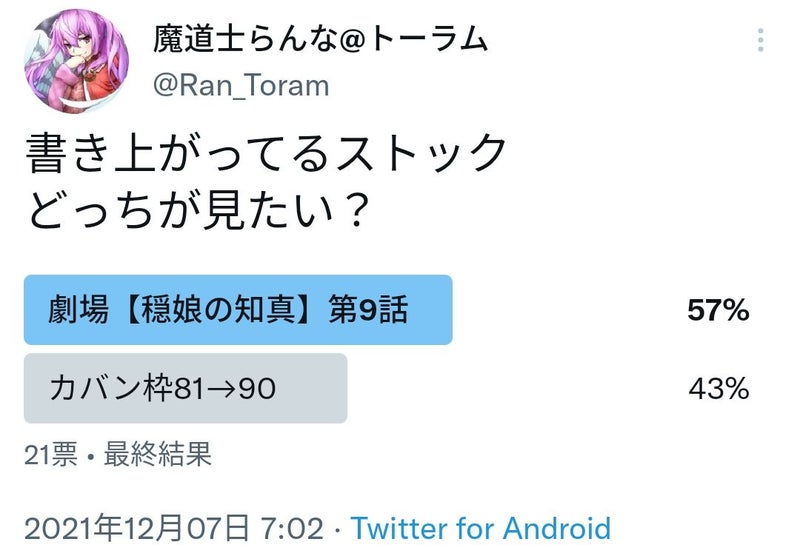Click the 最終結果 final results label

(x=158, y=454)
